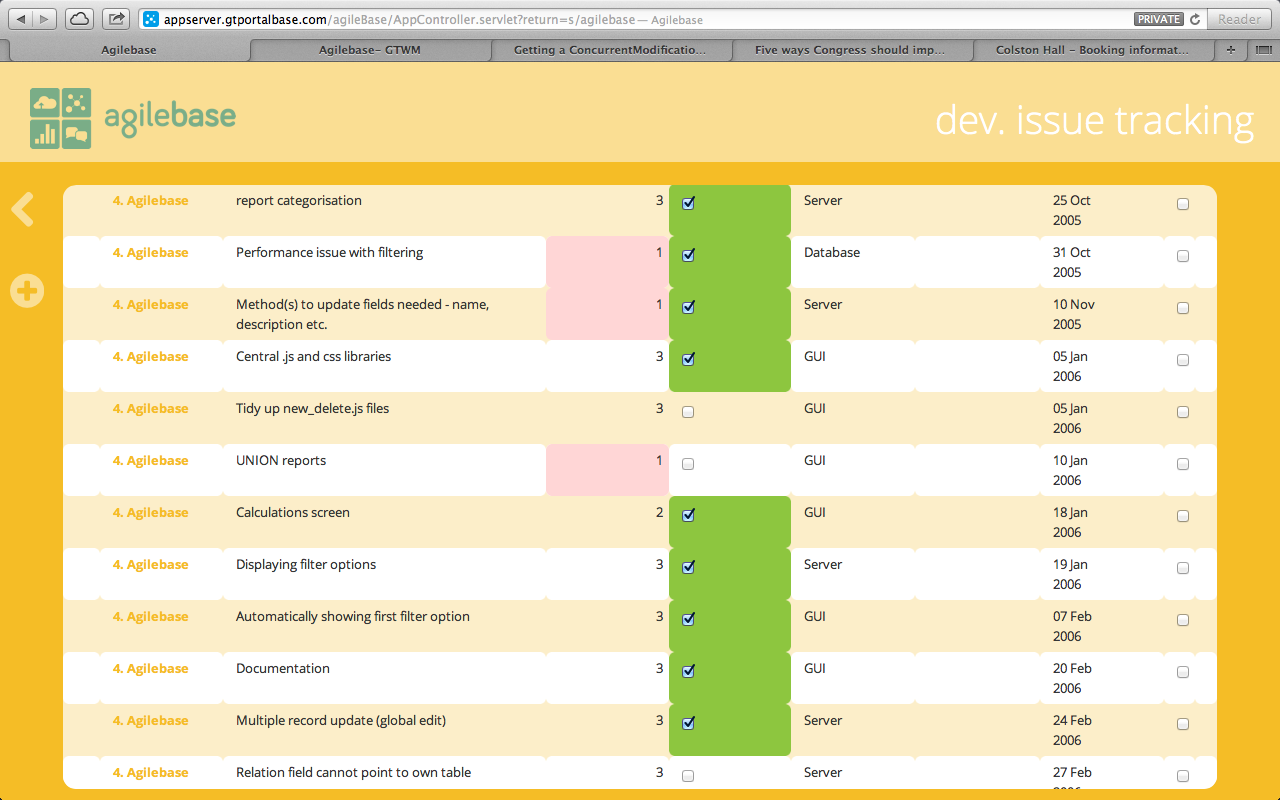This screenshot has width=1280, height=800.
Task: Open the Getting a ConcurrentModification tab
Action: coord(610,50)
